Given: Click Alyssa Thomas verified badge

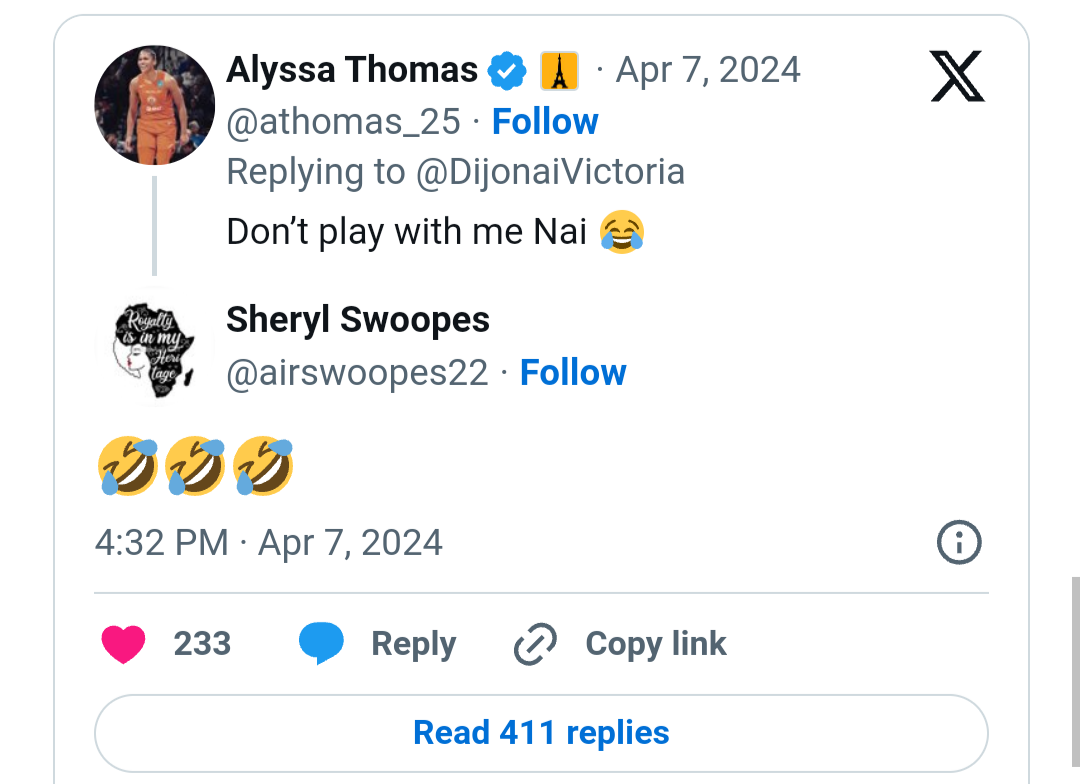Looking at the screenshot, I should click(507, 71).
